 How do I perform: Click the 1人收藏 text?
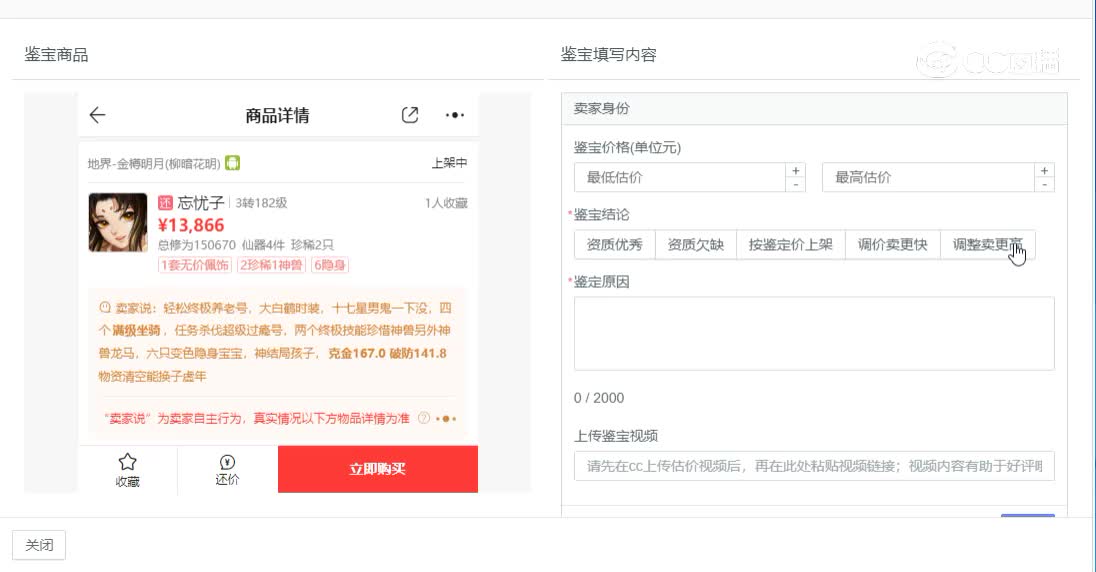point(446,203)
